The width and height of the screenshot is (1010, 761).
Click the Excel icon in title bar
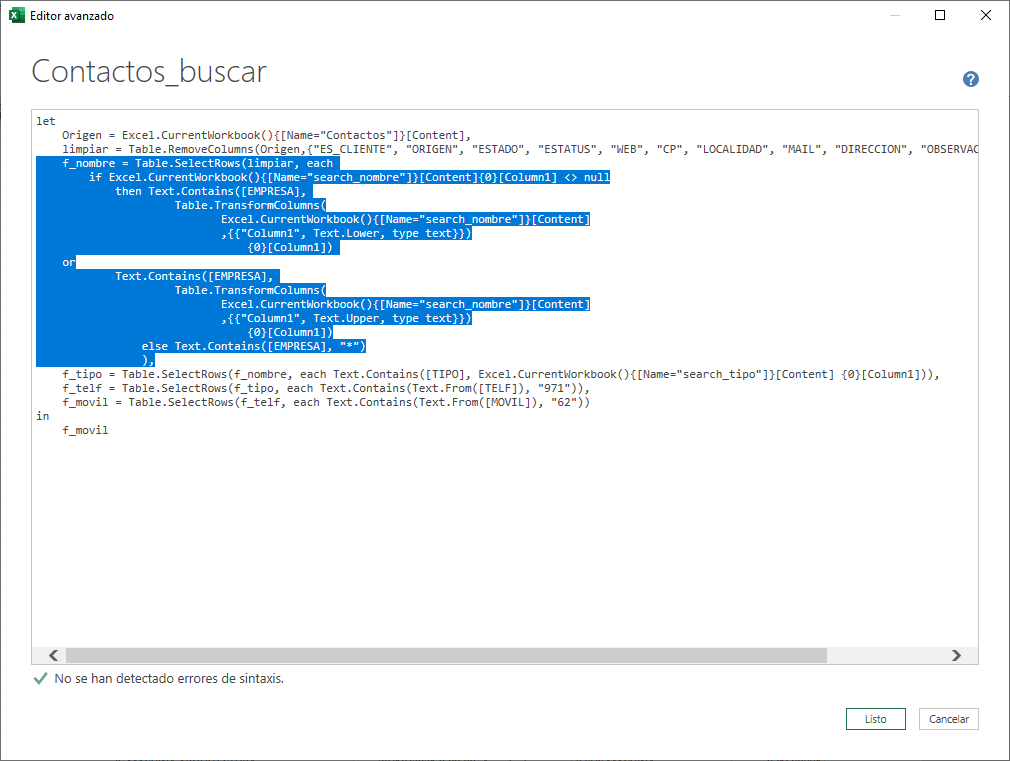17,15
